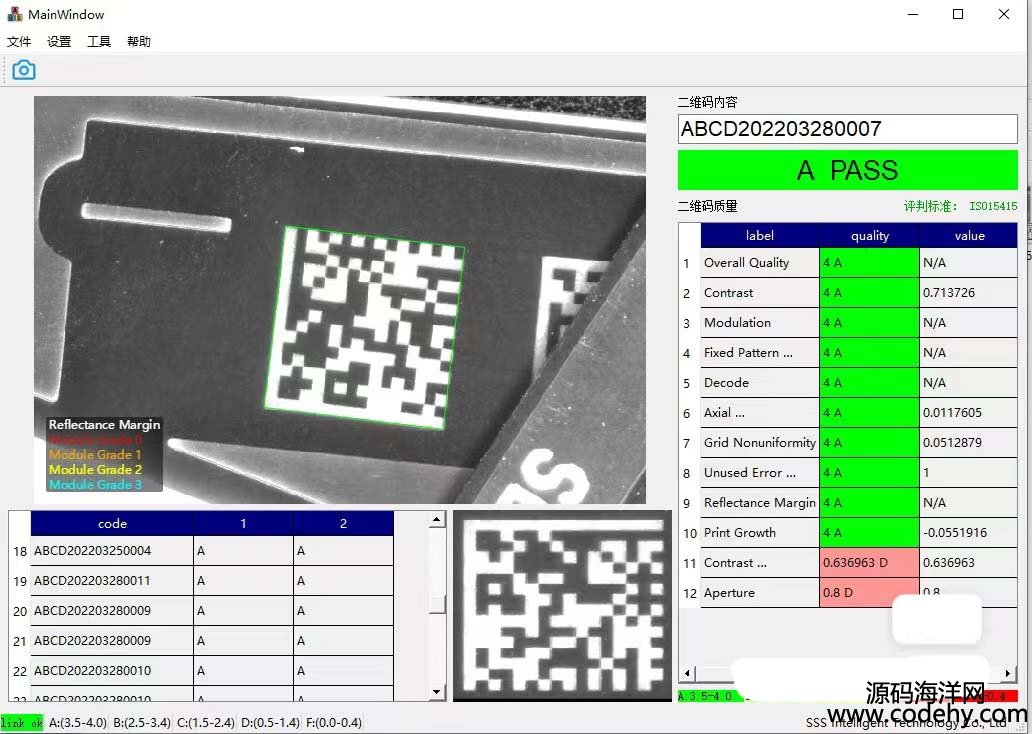Click the detected data matrix in camera image
The width and height of the screenshot is (1032, 734).
(x=365, y=327)
